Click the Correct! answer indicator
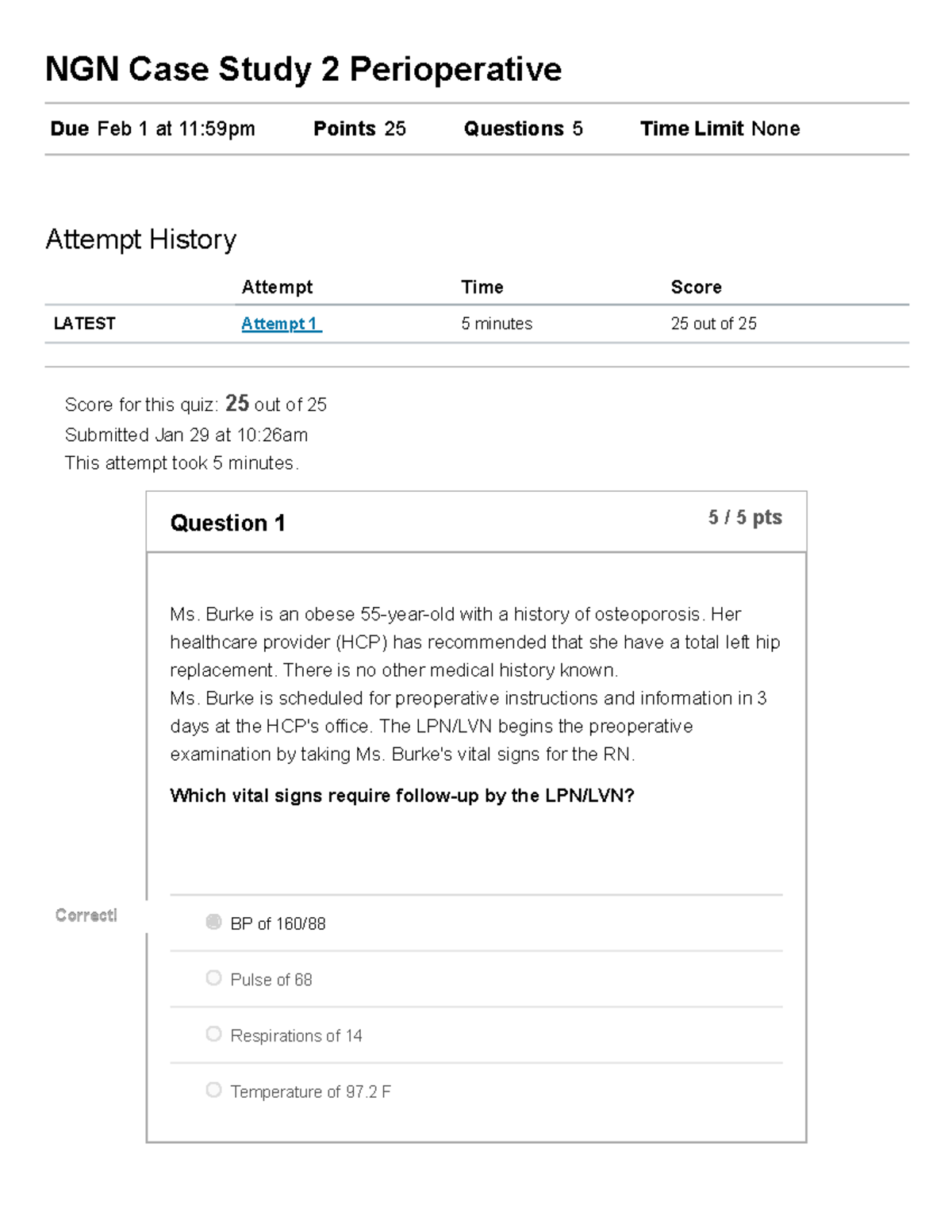The width and height of the screenshot is (952, 1232). pos(86,915)
